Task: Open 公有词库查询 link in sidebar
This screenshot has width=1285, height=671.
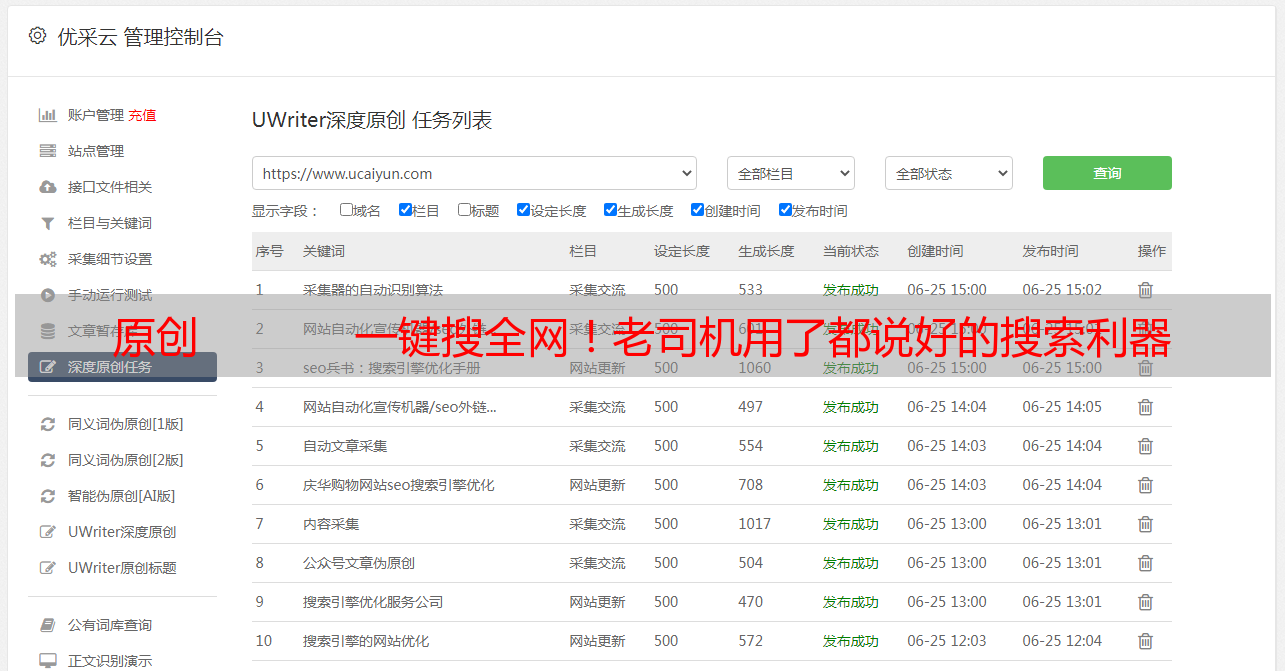Action: 110,625
